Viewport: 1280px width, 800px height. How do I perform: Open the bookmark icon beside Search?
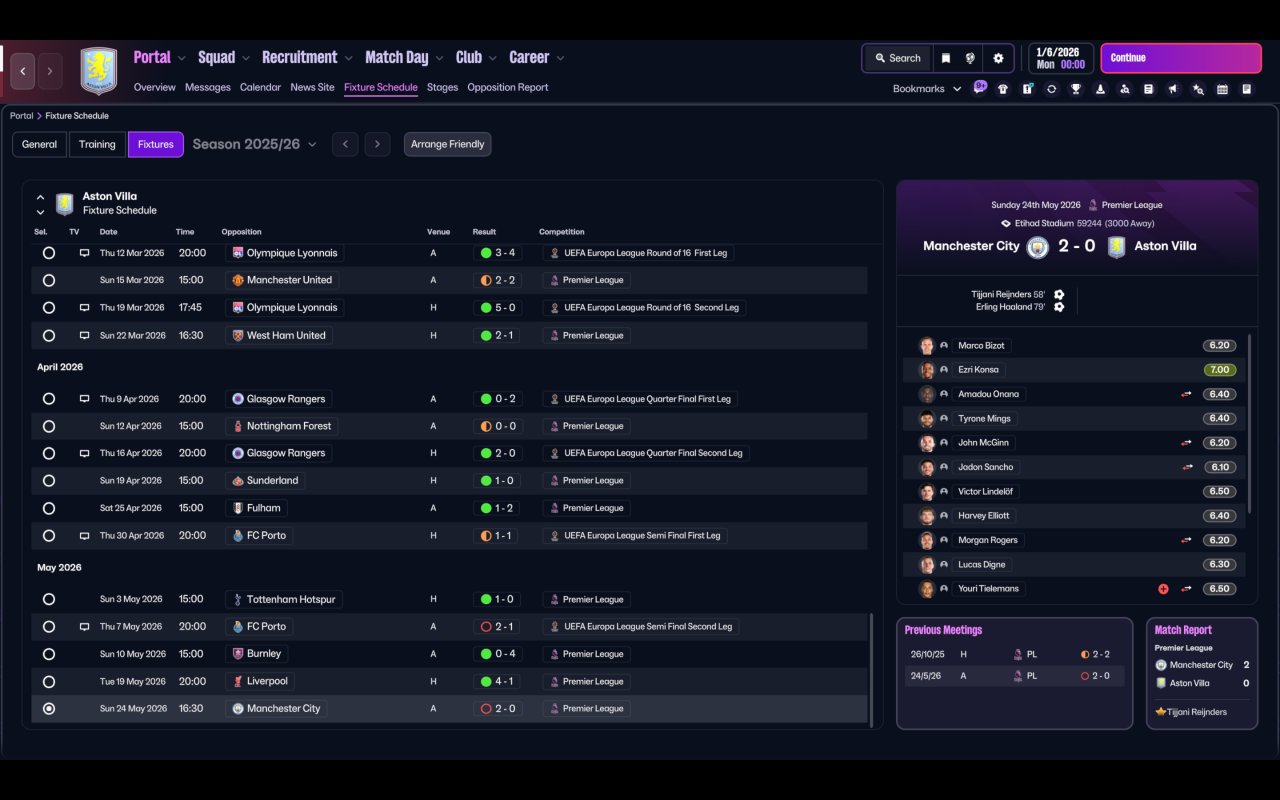tap(946, 58)
